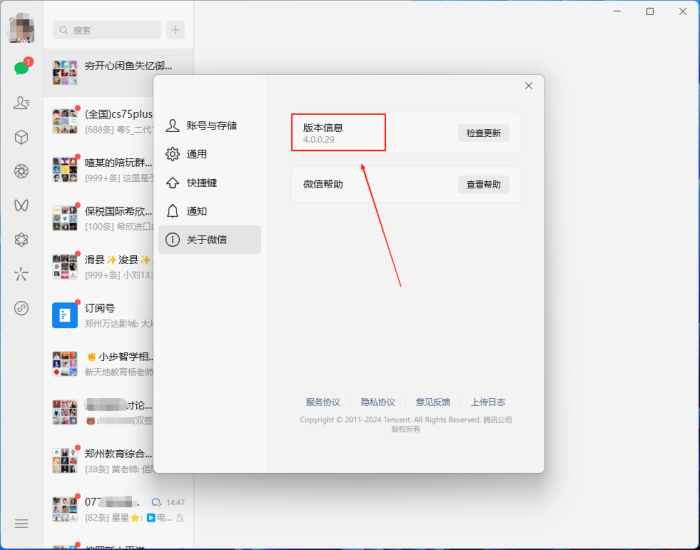The width and height of the screenshot is (700, 550).
Task: Click the blue 订阅号 icon
Action: 65,315
